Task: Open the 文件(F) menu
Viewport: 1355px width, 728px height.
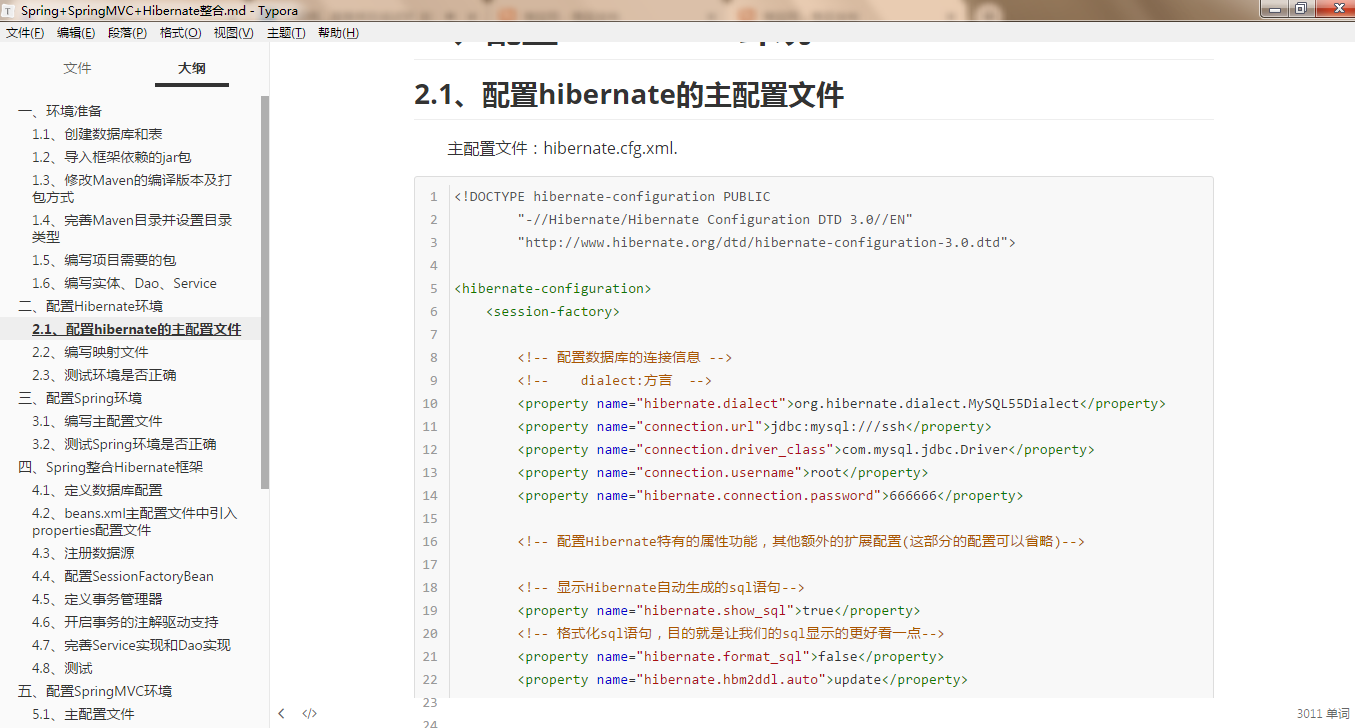Action: 25,33
